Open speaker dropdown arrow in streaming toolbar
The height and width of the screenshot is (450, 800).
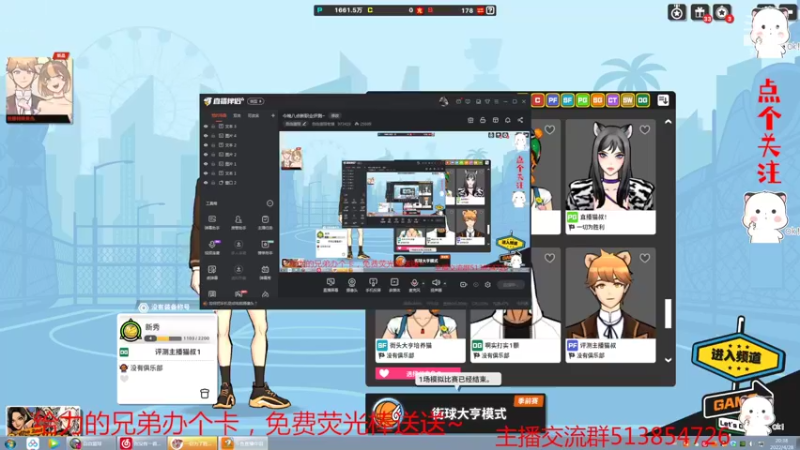[x=444, y=283]
